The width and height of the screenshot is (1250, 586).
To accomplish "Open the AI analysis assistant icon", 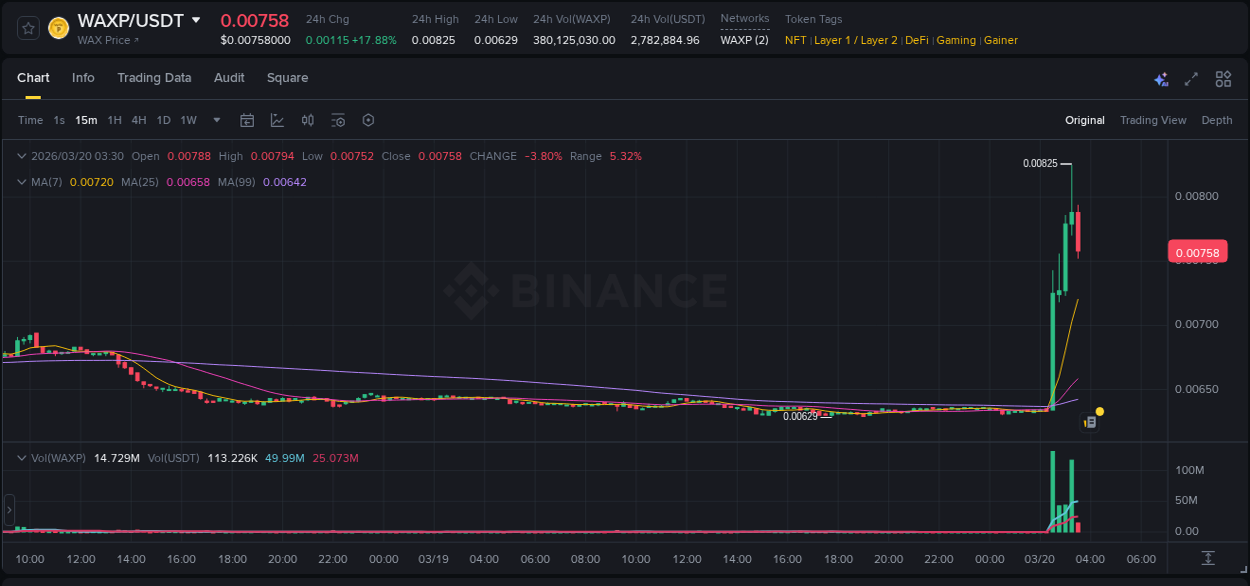I will [x=1161, y=78].
